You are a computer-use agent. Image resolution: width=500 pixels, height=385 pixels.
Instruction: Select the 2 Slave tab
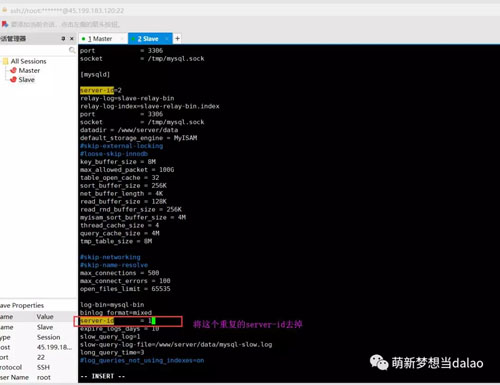click(148, 39)
